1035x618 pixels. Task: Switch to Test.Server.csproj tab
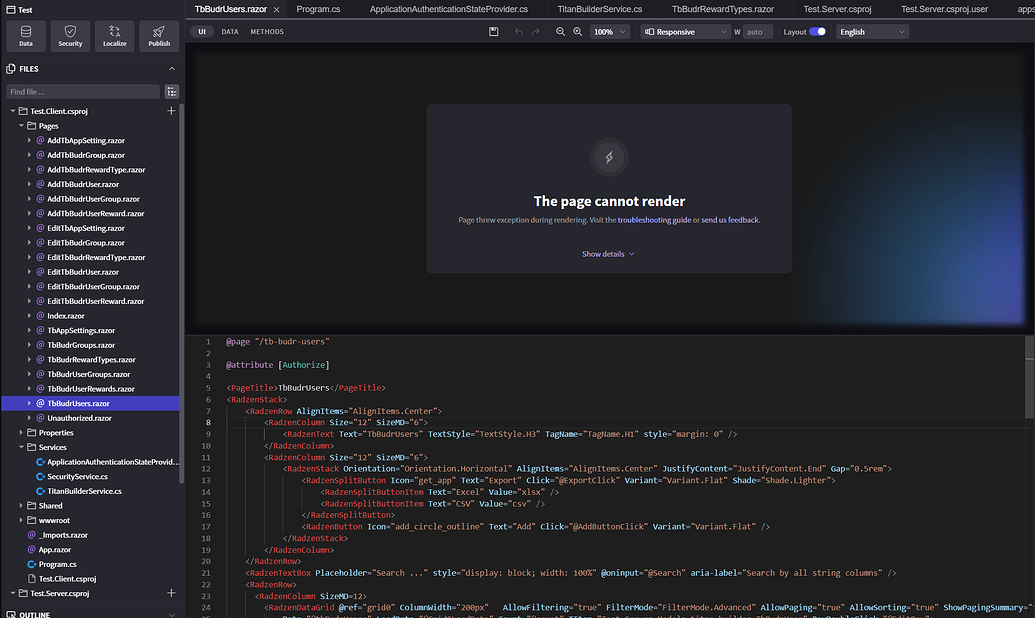837,9
